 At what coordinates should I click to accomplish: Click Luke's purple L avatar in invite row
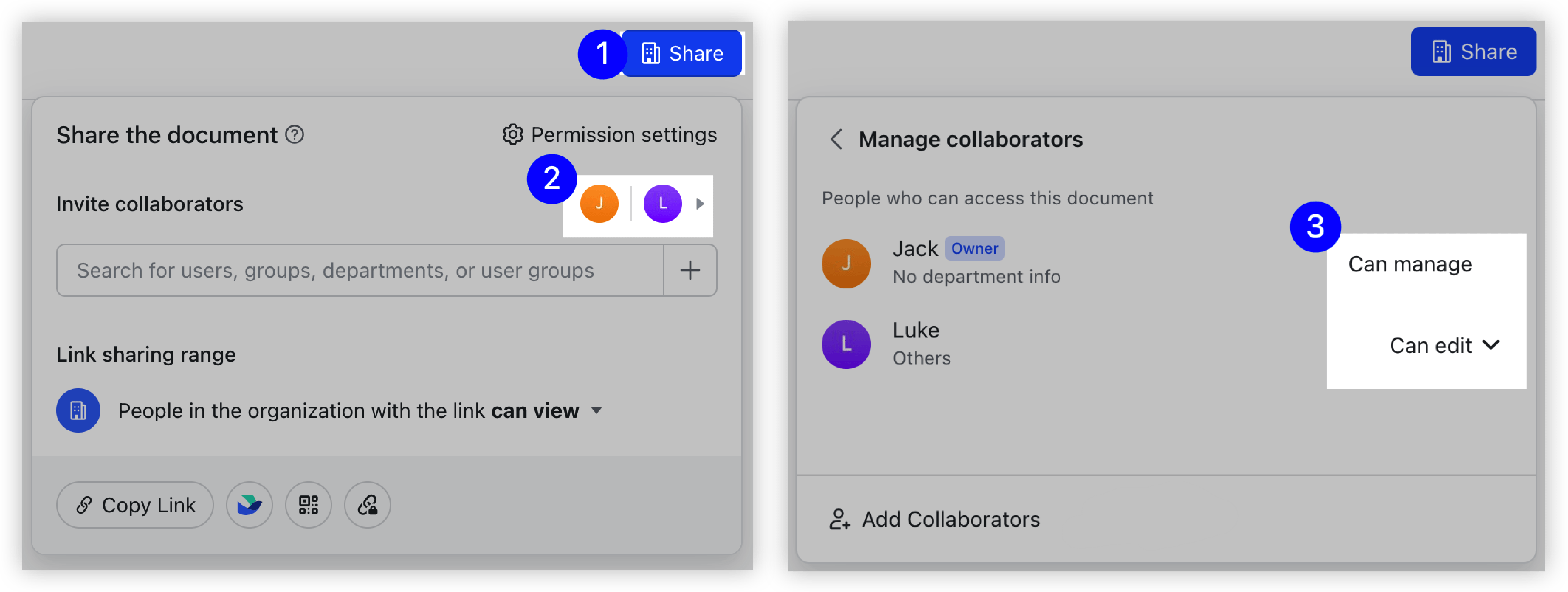pyautogui.click(x=662, y=204)
